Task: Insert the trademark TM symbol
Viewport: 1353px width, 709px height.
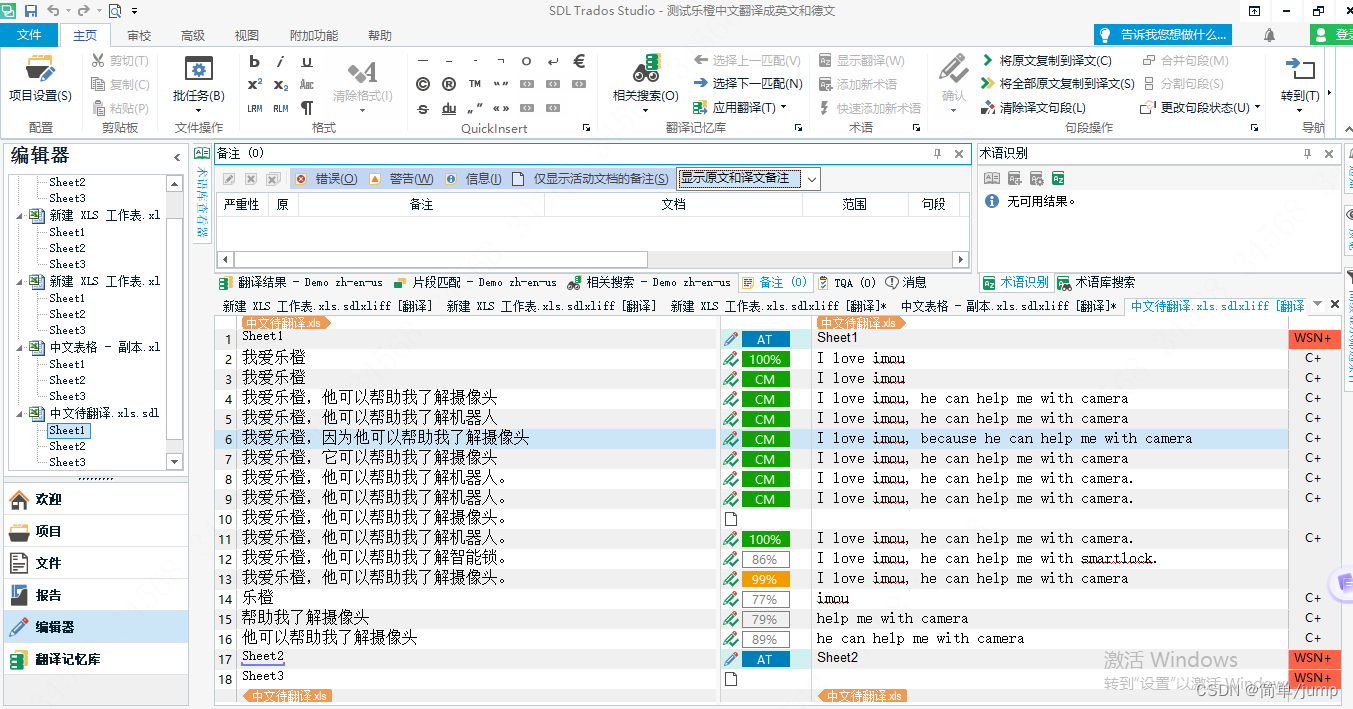Action: tap(475, 84)
